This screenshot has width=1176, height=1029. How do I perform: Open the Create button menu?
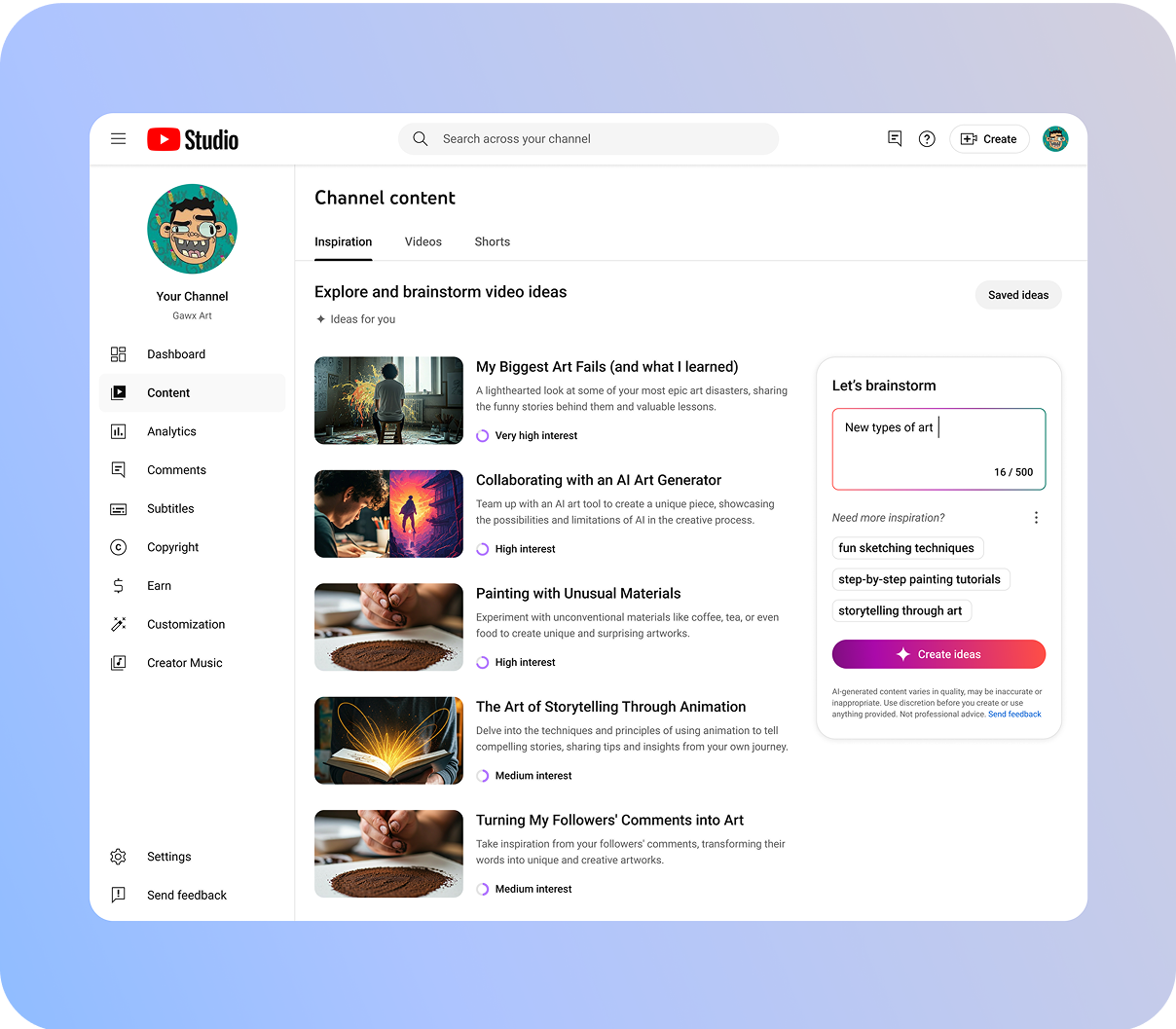point(989,139)
